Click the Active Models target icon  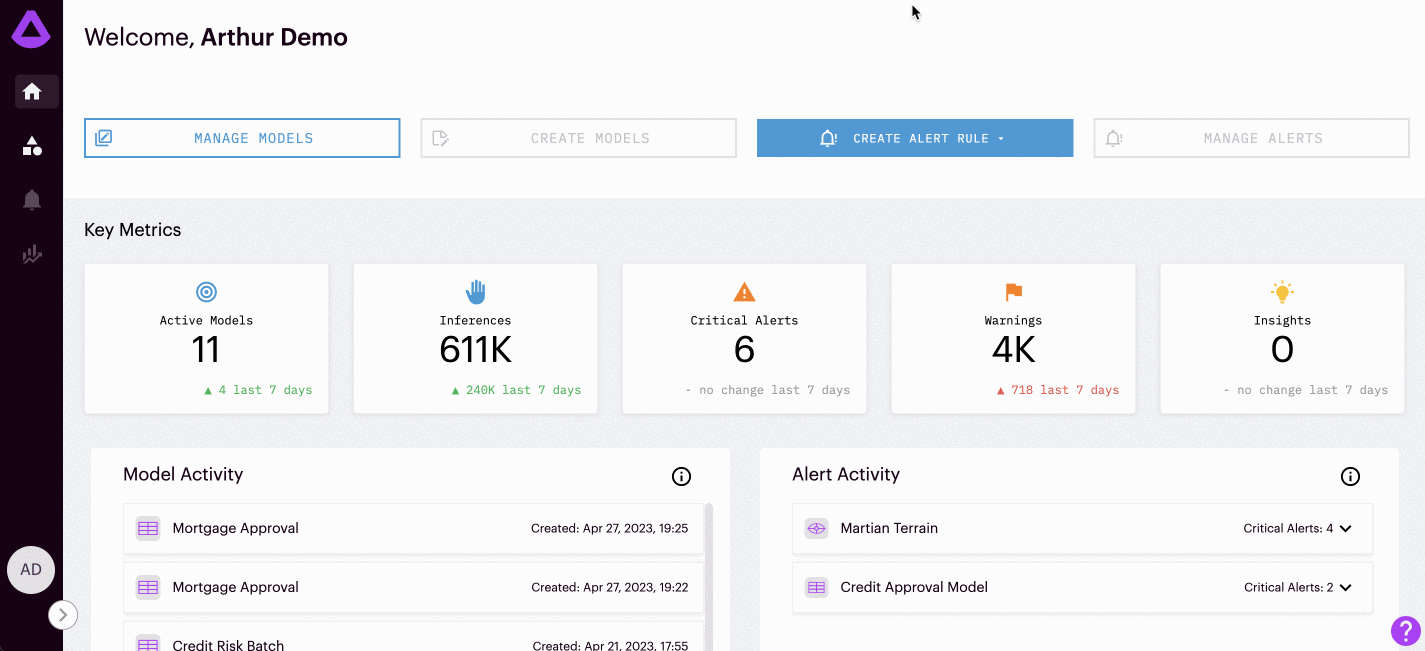tap(206, 292)
